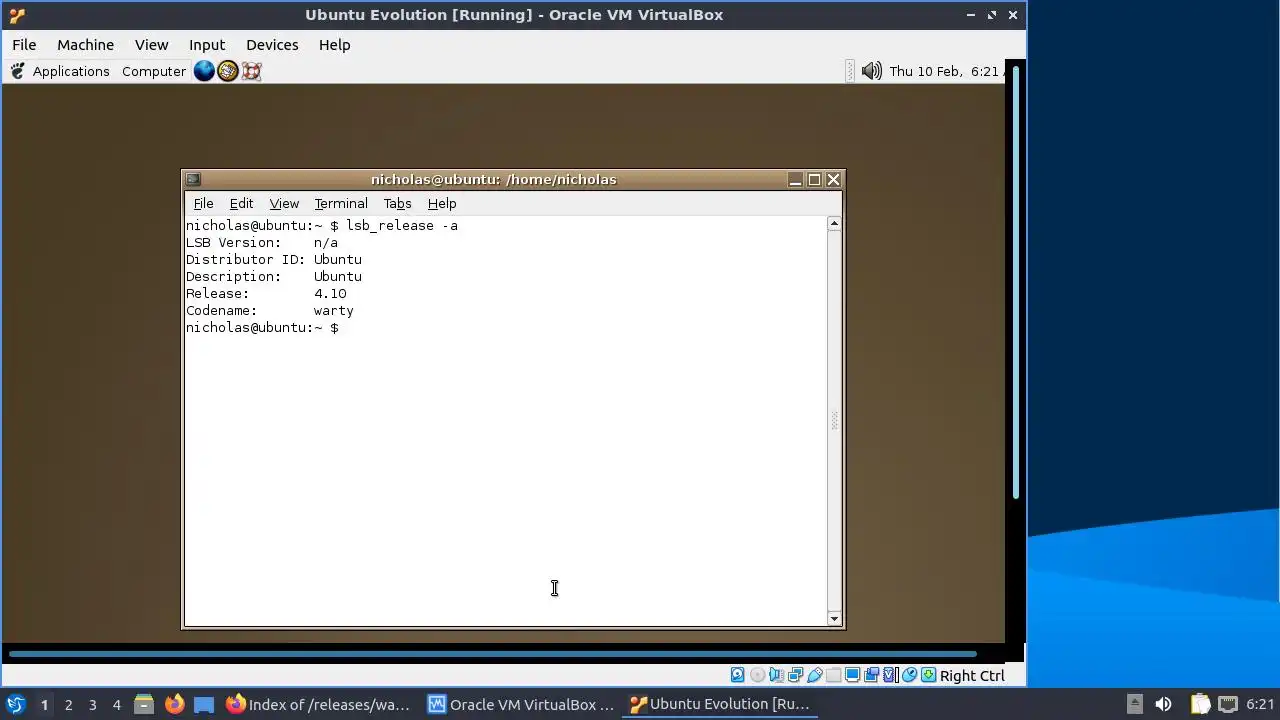Click the 'Distributor ID: Ubuntu' output line
This screenshot has width=1280, height=720.
click(x=273, y=260)
